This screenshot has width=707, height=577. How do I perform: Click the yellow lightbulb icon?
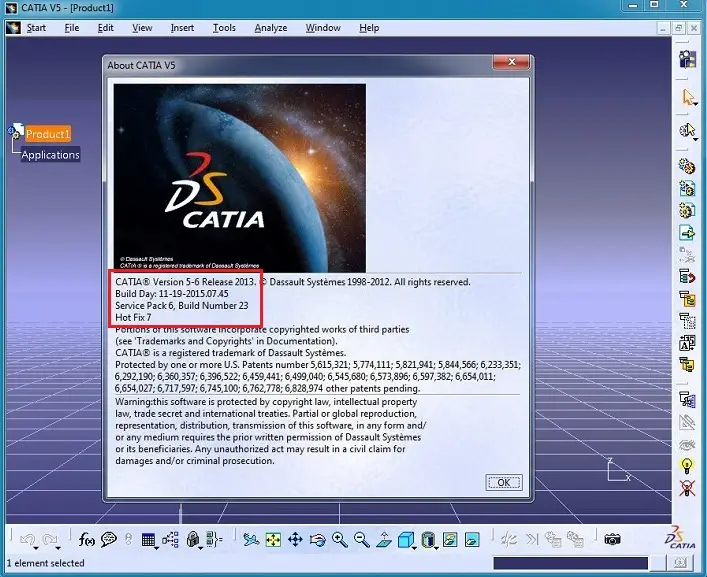pyautogui.click(x=687, y=465)
